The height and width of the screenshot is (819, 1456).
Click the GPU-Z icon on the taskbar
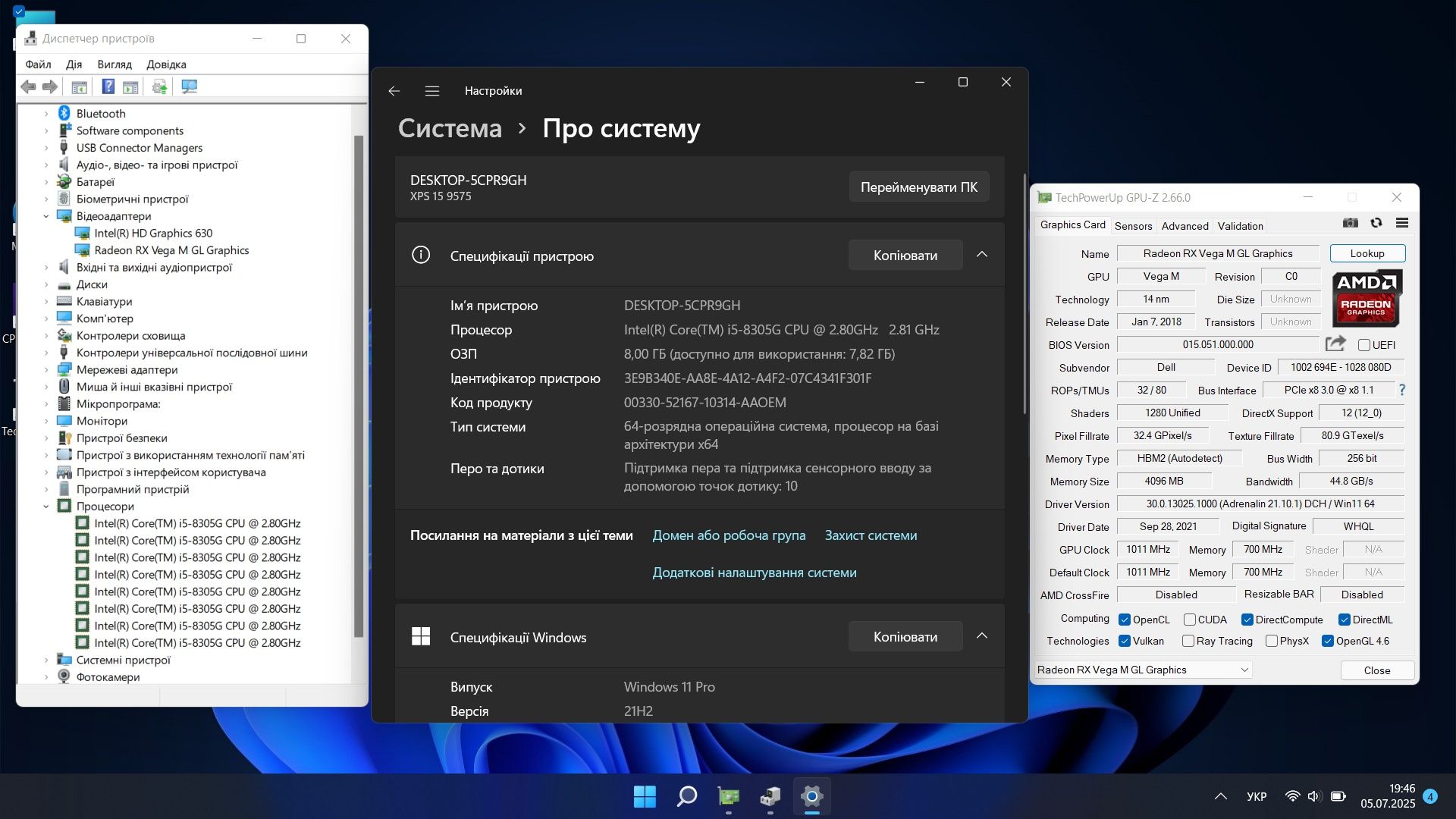[x=729, y=796]
